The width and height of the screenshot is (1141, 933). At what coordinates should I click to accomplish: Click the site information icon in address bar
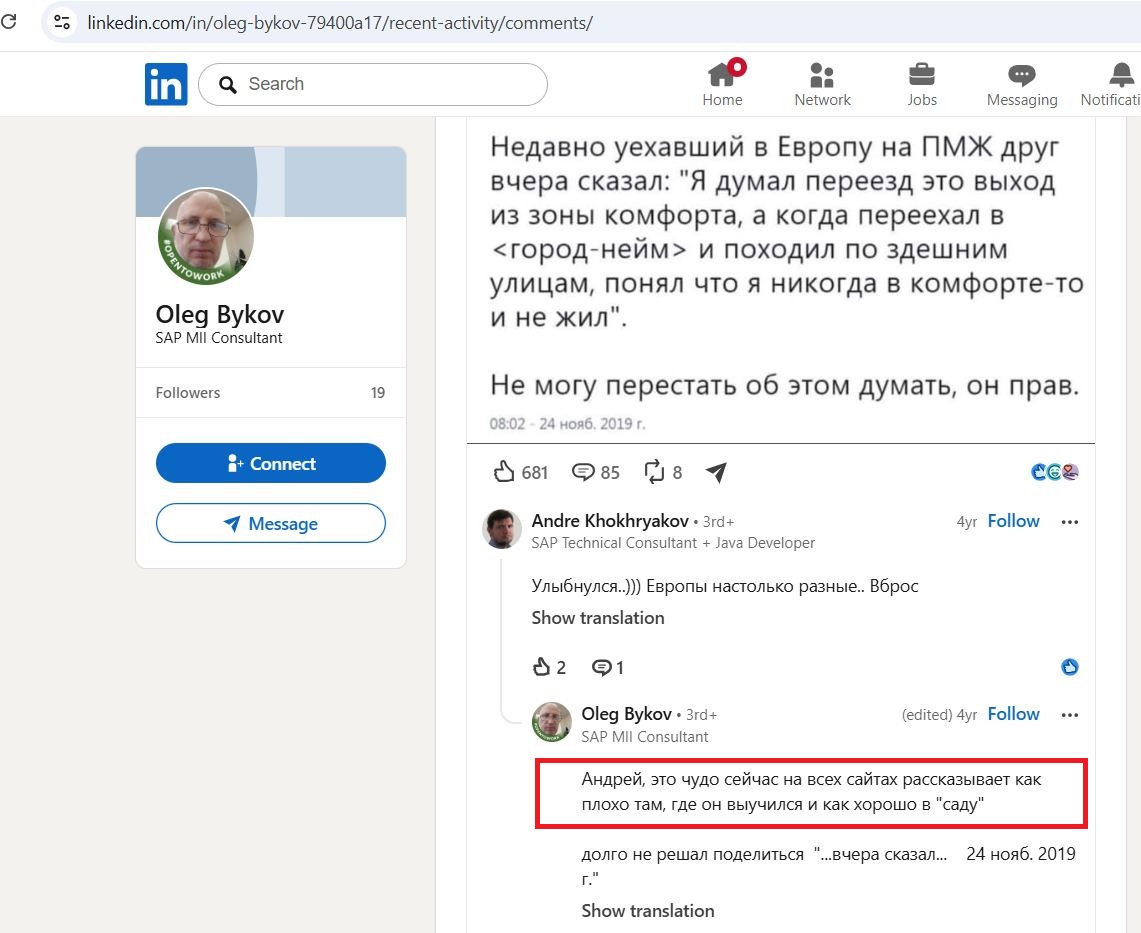pos(62,23)
